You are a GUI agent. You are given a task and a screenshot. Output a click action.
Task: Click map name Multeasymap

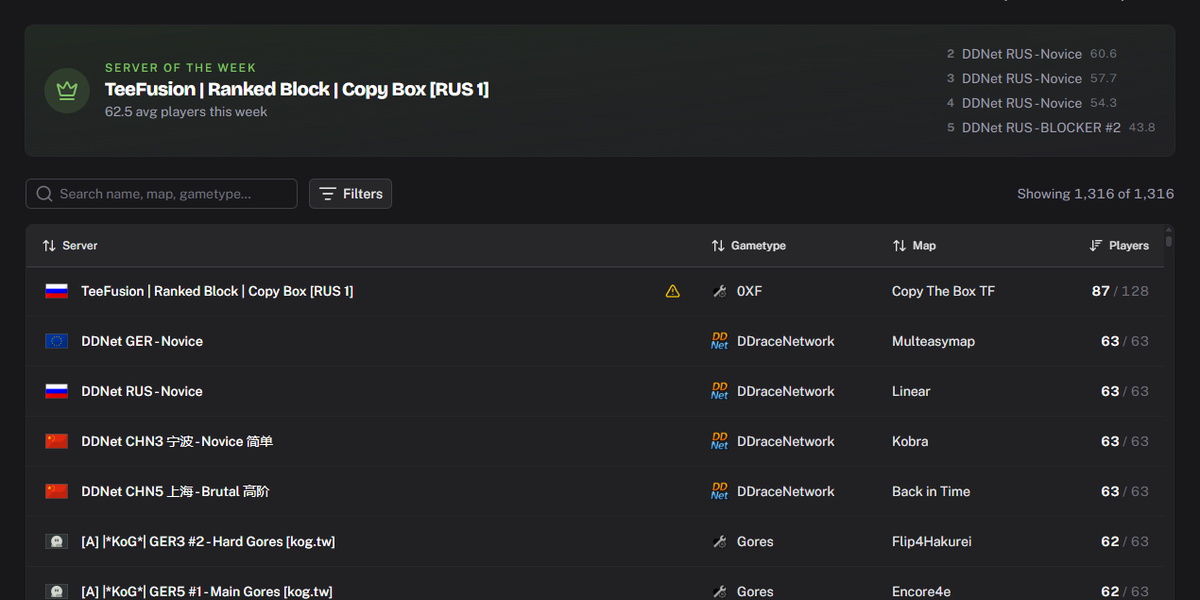[933, 341]
